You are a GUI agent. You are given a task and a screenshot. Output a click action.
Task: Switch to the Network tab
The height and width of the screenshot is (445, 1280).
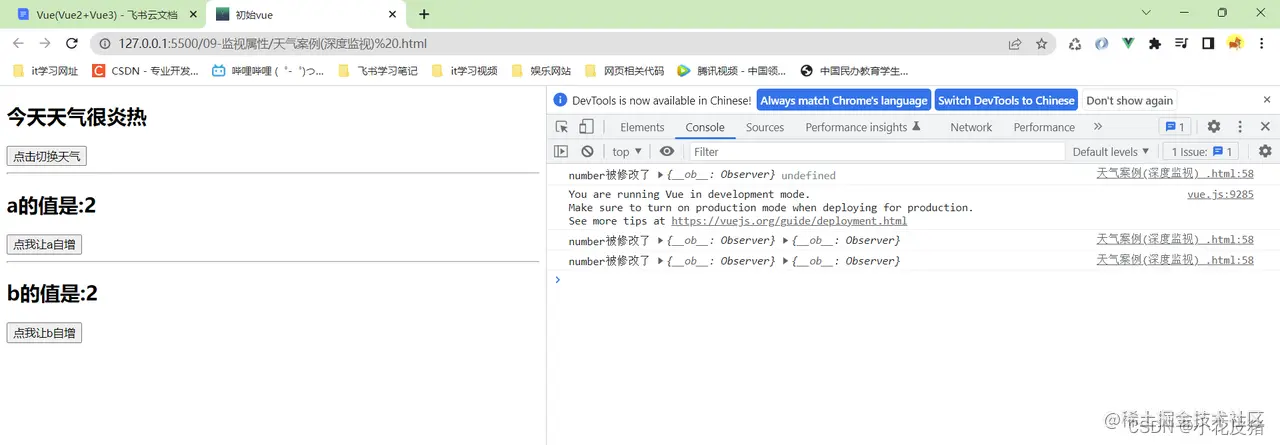[x=971, y=127]
